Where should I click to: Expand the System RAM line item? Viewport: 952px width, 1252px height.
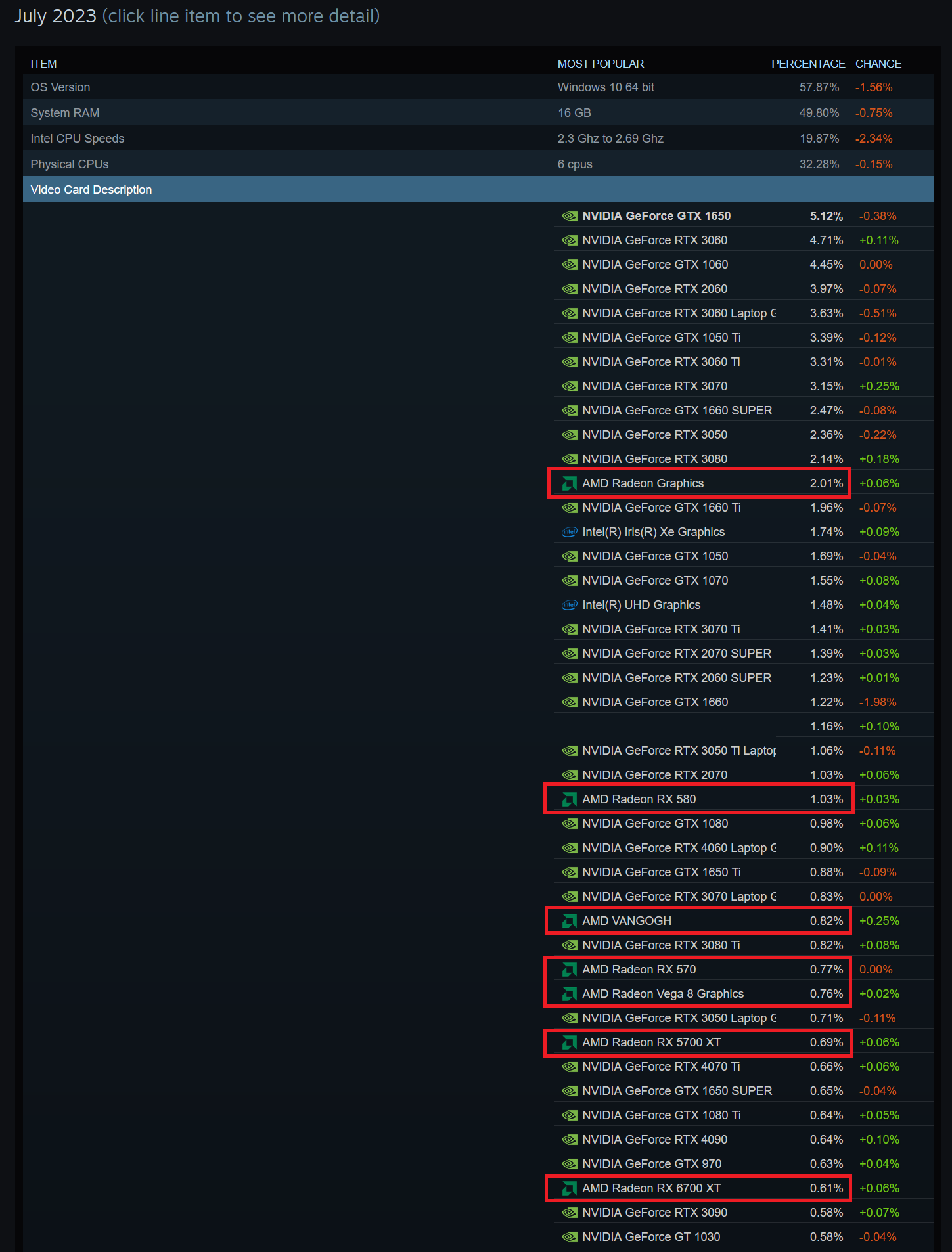[x=478, y=113]
